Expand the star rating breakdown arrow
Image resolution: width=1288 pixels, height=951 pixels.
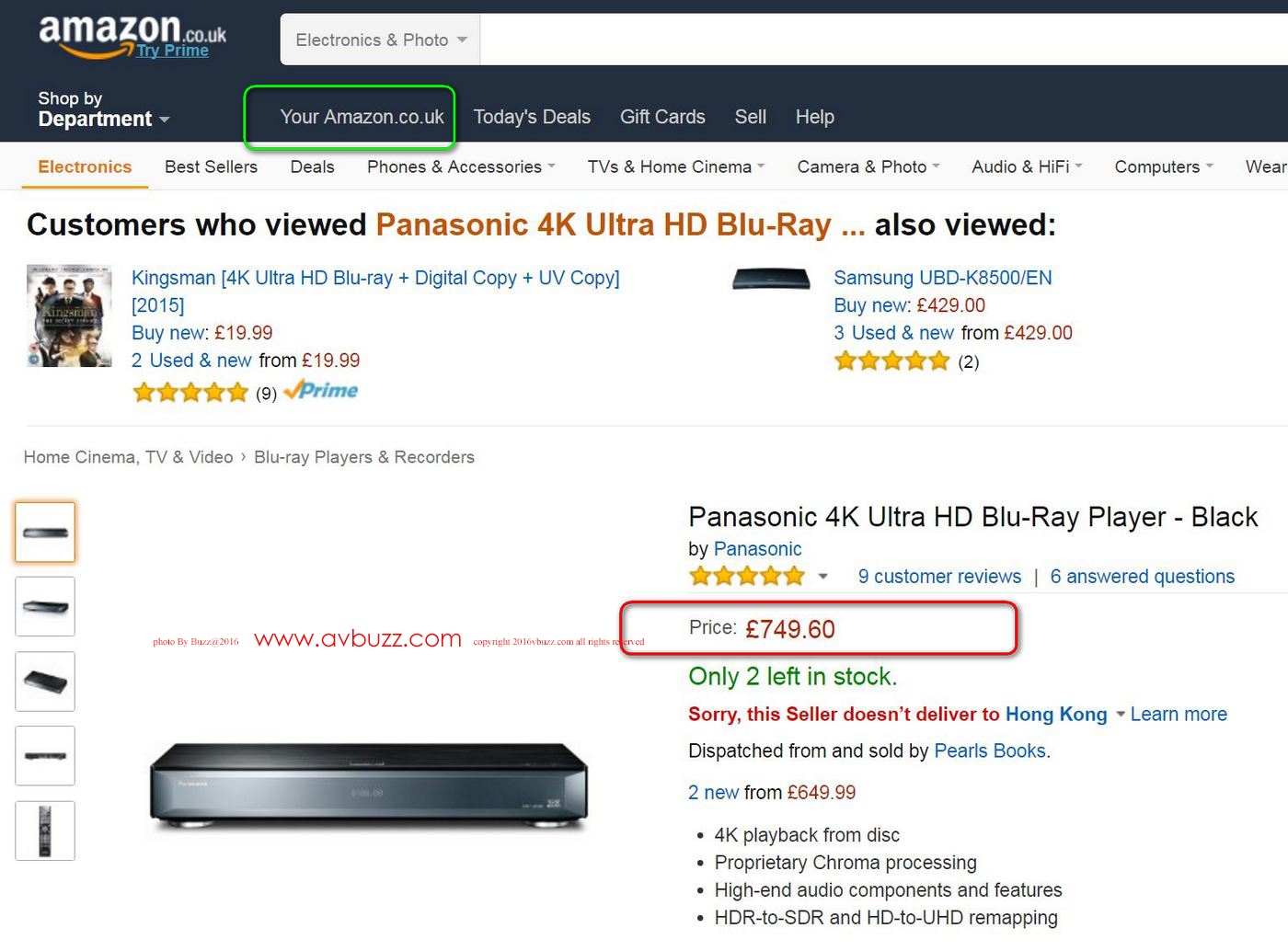point(822,577)
